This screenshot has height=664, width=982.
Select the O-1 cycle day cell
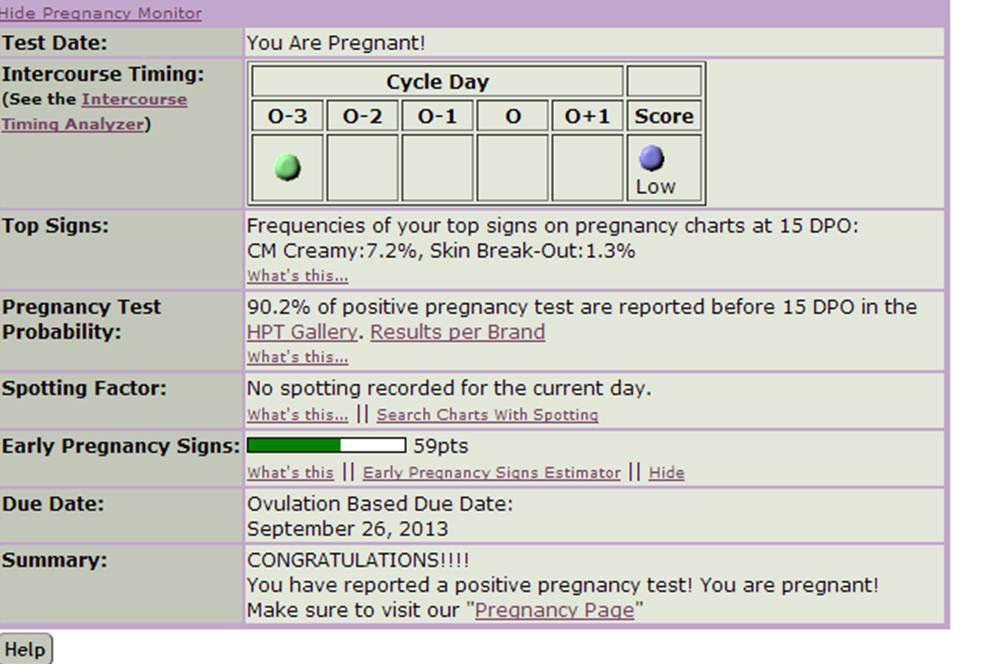point(437,167)
